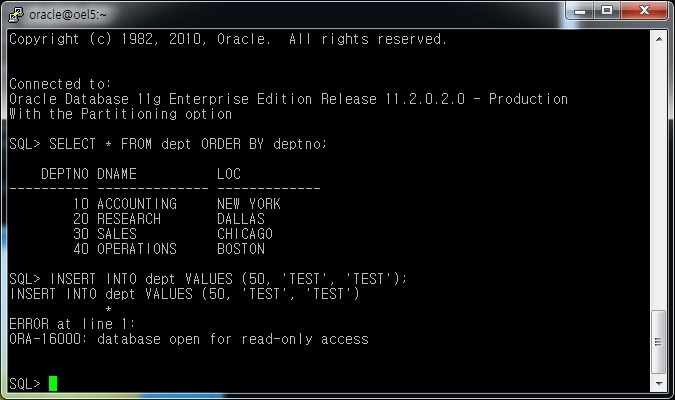
Task: Click the 'LOC' column header
Action: tap(229, 174)
